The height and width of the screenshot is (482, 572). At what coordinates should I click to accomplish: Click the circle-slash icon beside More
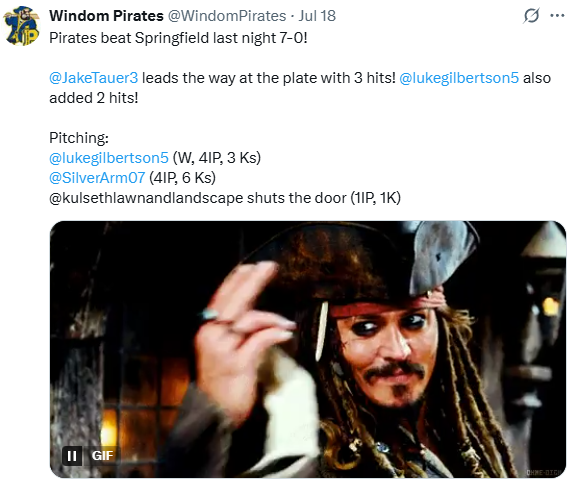point(531,16)
